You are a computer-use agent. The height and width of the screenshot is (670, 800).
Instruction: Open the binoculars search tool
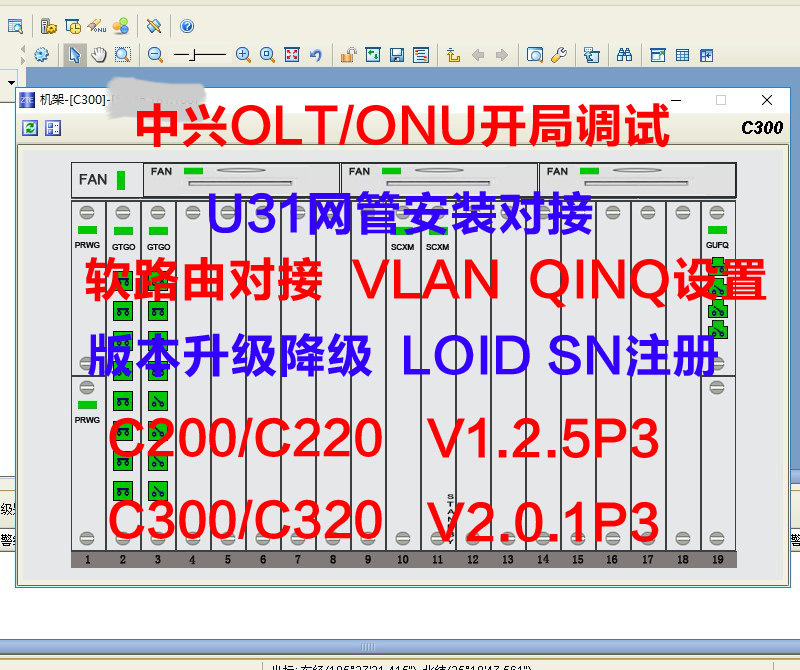pos(624,55)
